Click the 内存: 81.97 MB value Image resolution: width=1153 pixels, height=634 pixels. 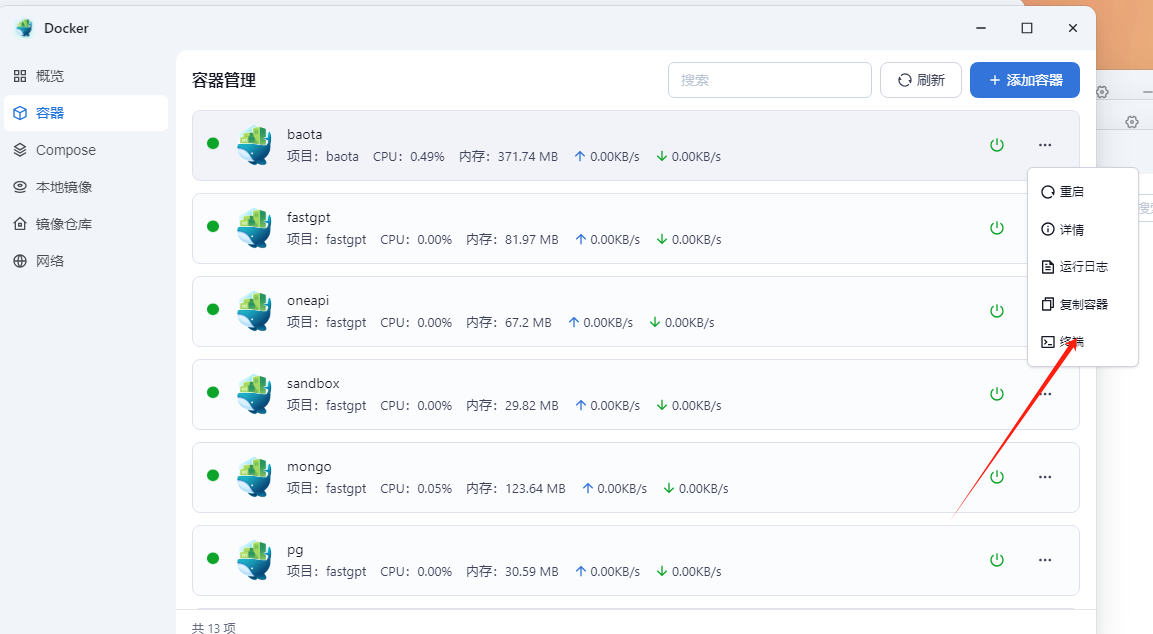tap(513, 240)
